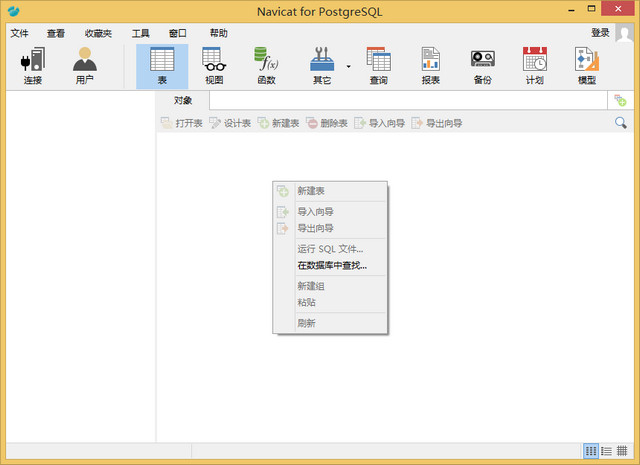Choose 粘贴 in the context menu
The image size is (640, 465).
coord(330,303)
